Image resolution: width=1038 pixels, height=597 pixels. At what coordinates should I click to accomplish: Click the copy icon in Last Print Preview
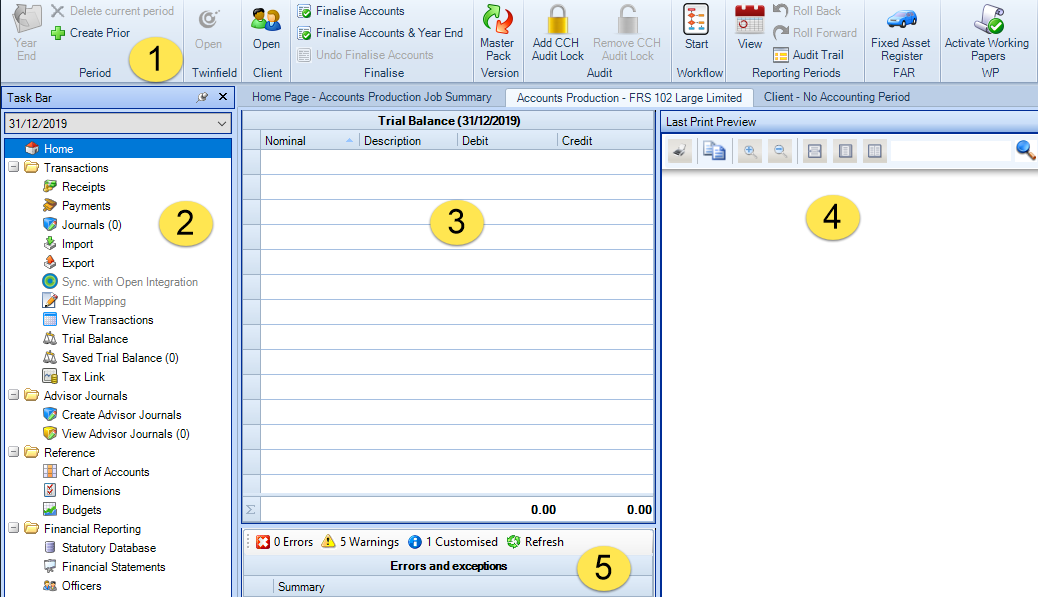pos(714,151)
